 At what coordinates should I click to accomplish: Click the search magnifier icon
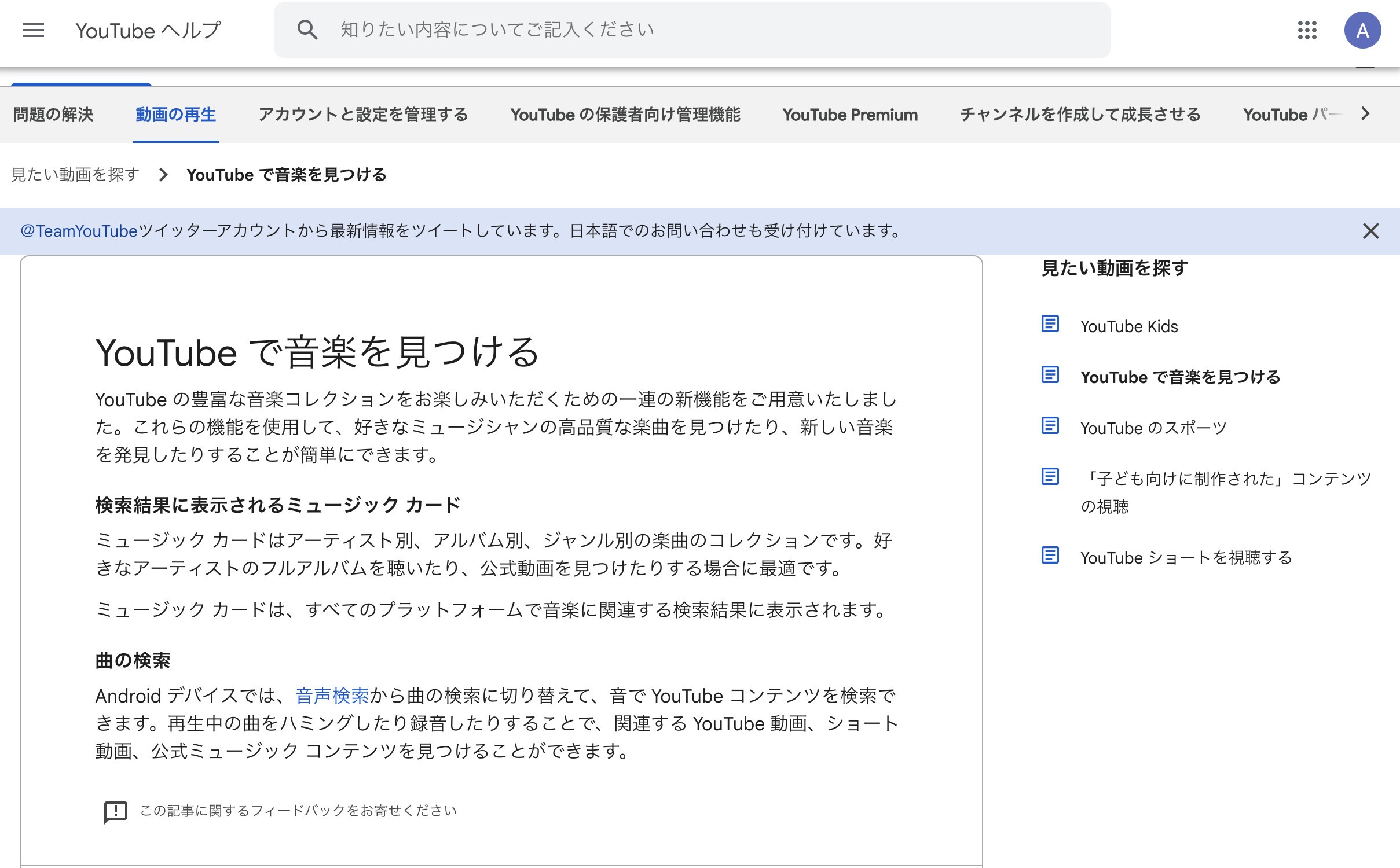point(307,30)
